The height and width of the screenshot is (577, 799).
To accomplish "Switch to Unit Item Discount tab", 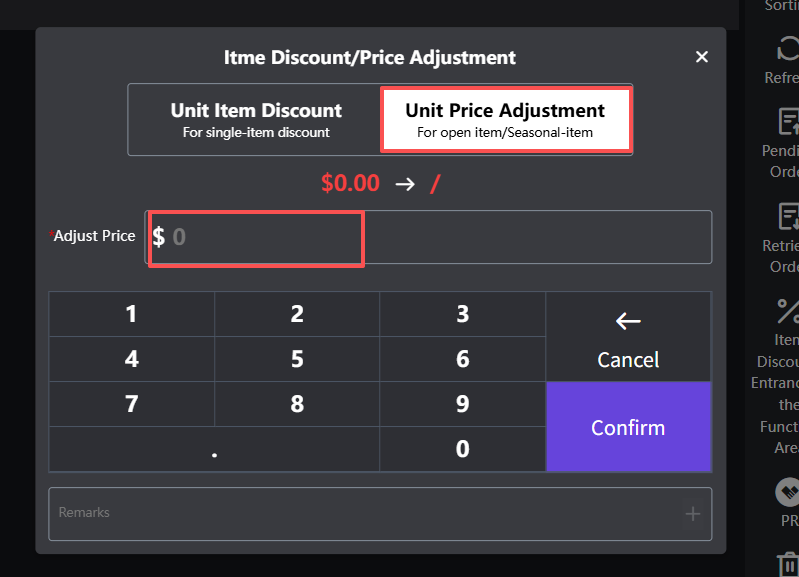I will 256,119.
